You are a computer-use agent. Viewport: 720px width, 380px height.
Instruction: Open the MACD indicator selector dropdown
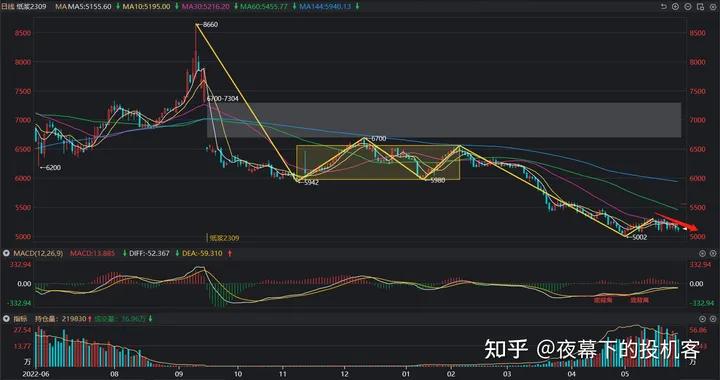[6, 253]
